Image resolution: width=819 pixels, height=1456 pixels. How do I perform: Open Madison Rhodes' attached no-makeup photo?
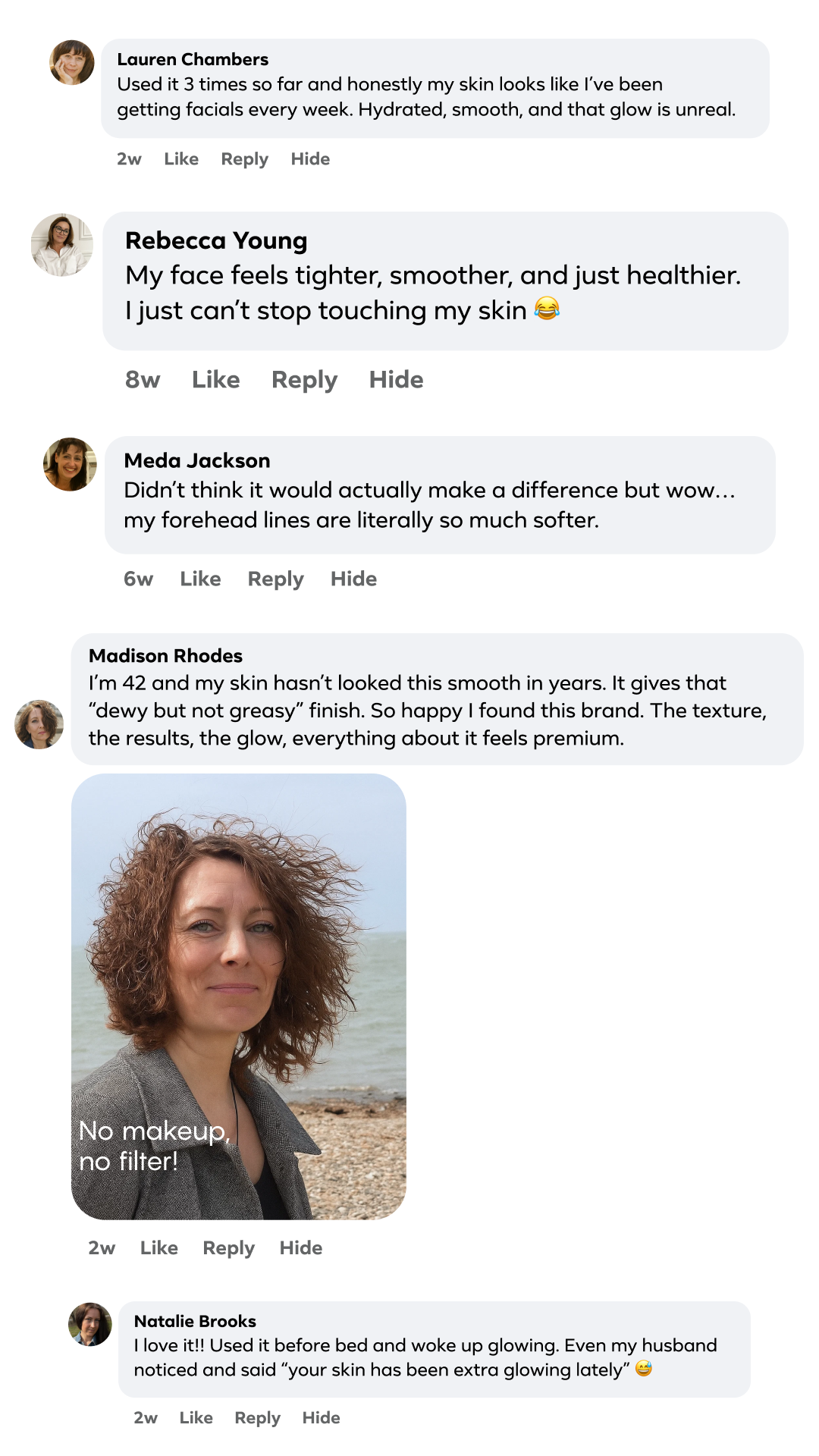(x=239, y=996)
